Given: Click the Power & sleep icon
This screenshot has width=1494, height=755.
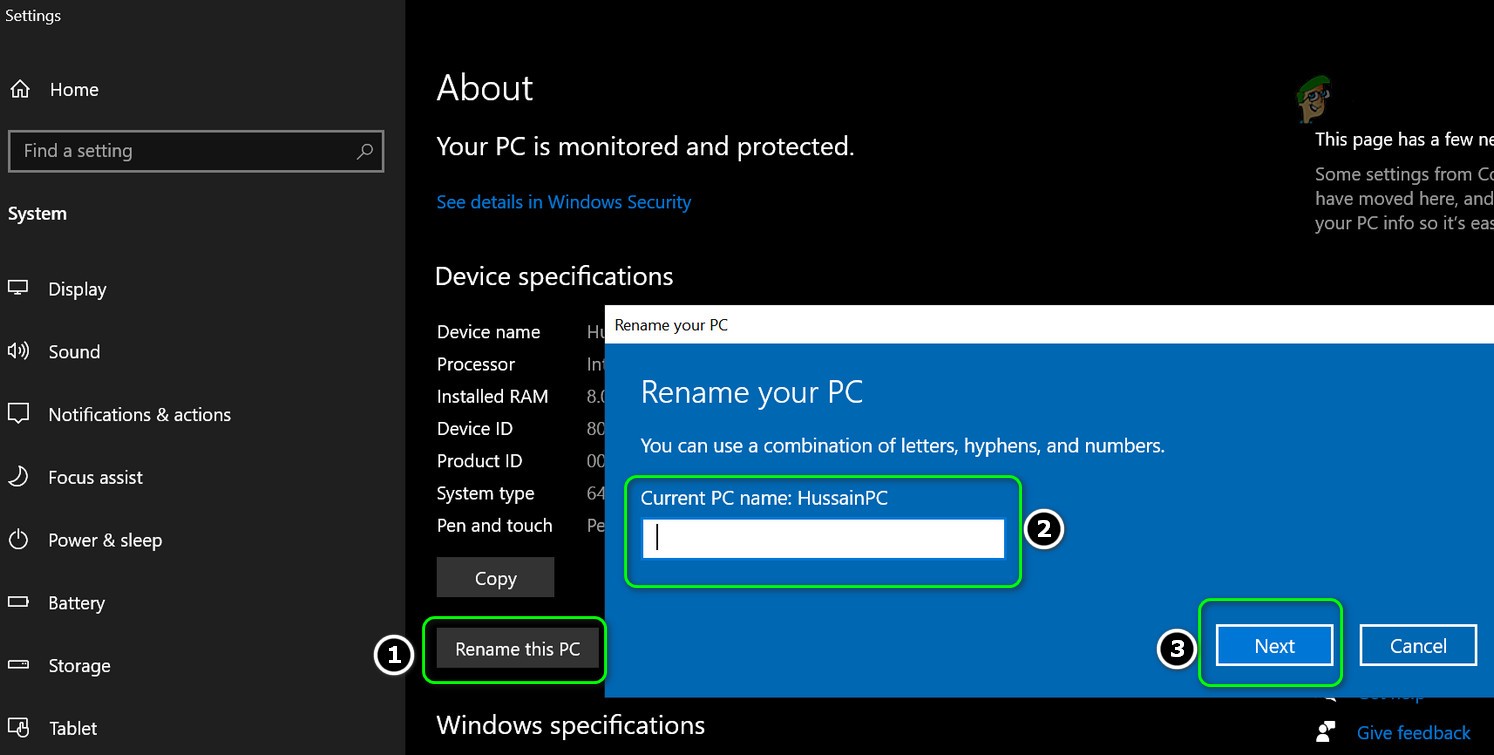Looking at the screenshot, I should pyautogui.click(x=18, y=540).
